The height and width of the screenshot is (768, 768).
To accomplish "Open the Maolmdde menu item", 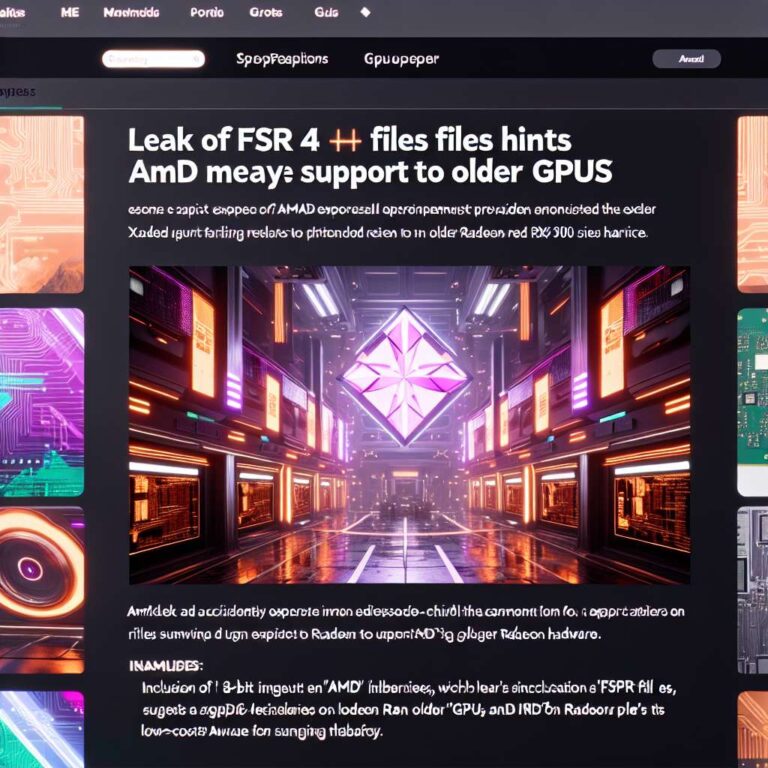I will tap(131, 13).
